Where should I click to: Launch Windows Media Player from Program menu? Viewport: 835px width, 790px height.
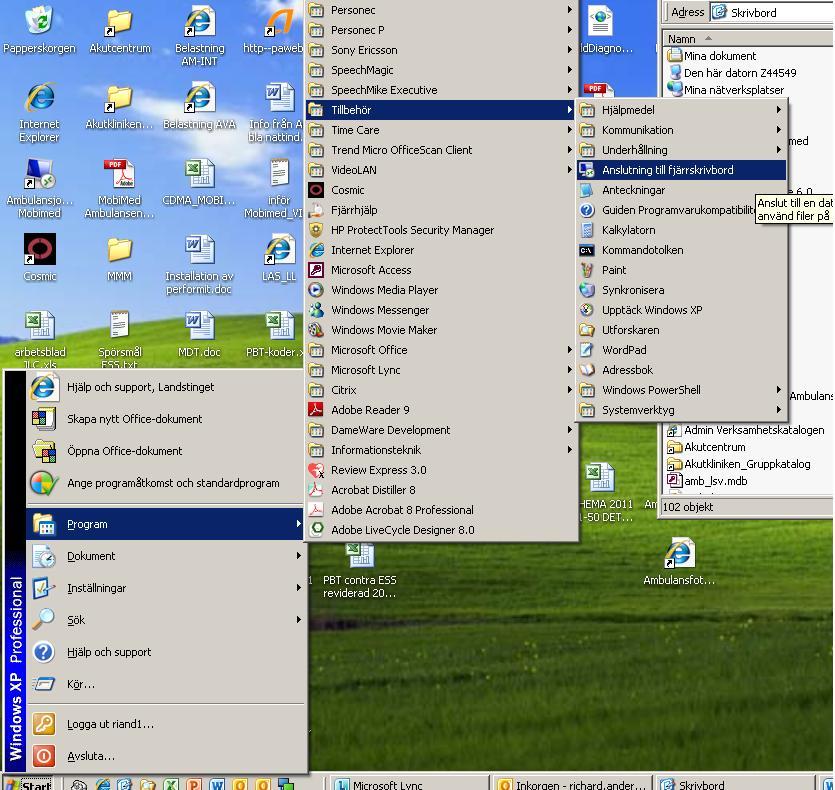pyautogui.click(x=441, y=290)
